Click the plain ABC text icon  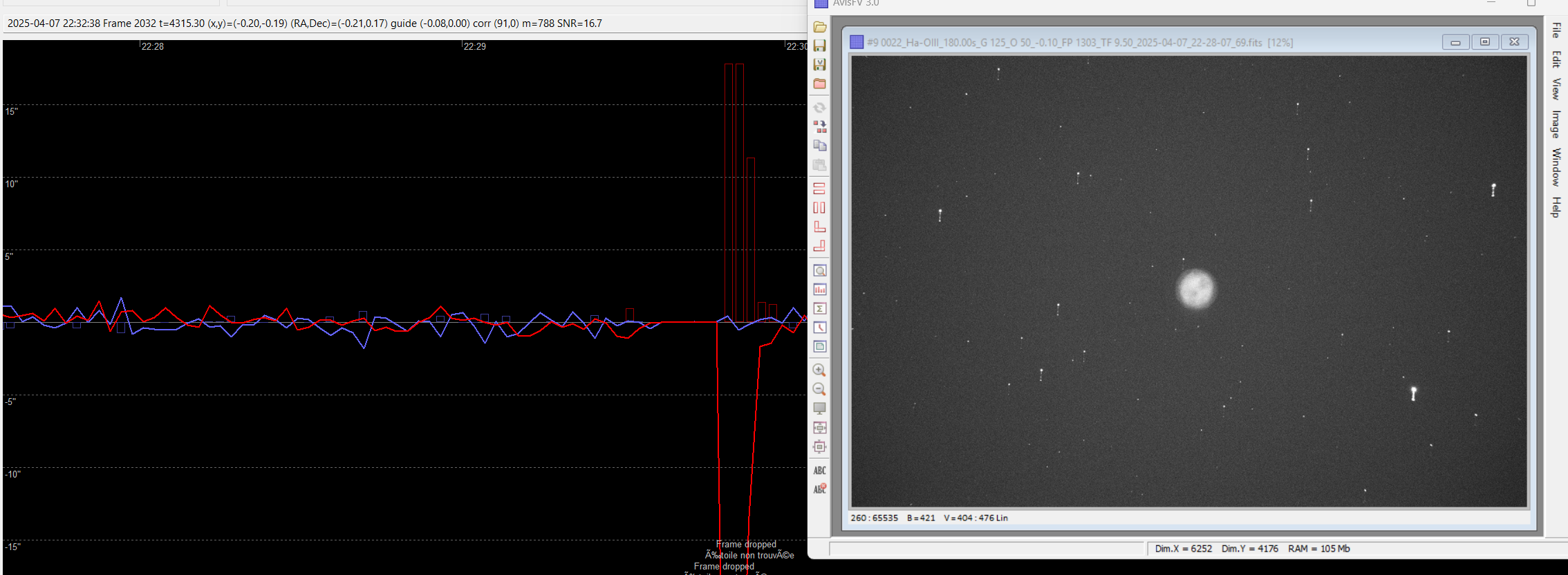coord(819,471)
